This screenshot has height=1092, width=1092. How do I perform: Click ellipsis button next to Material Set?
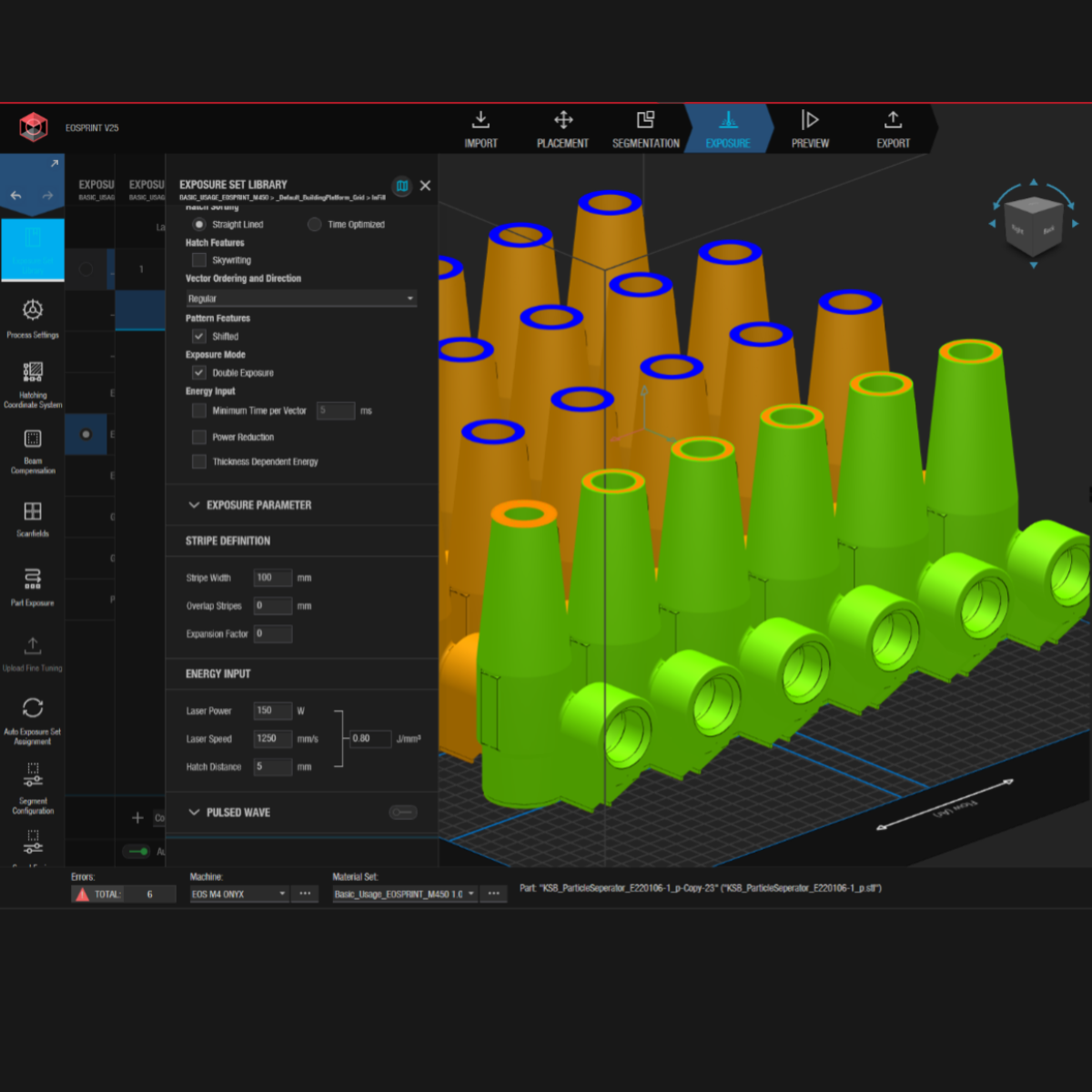493,894
